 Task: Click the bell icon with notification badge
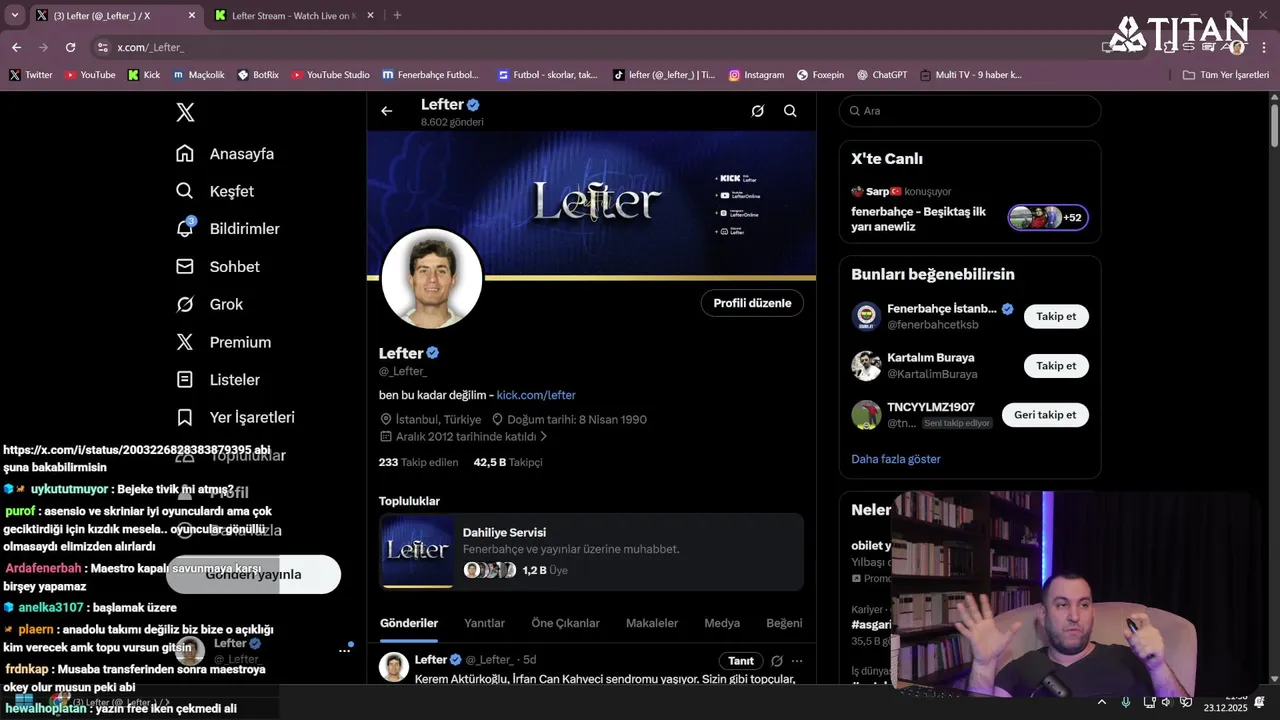click(185, 228)
